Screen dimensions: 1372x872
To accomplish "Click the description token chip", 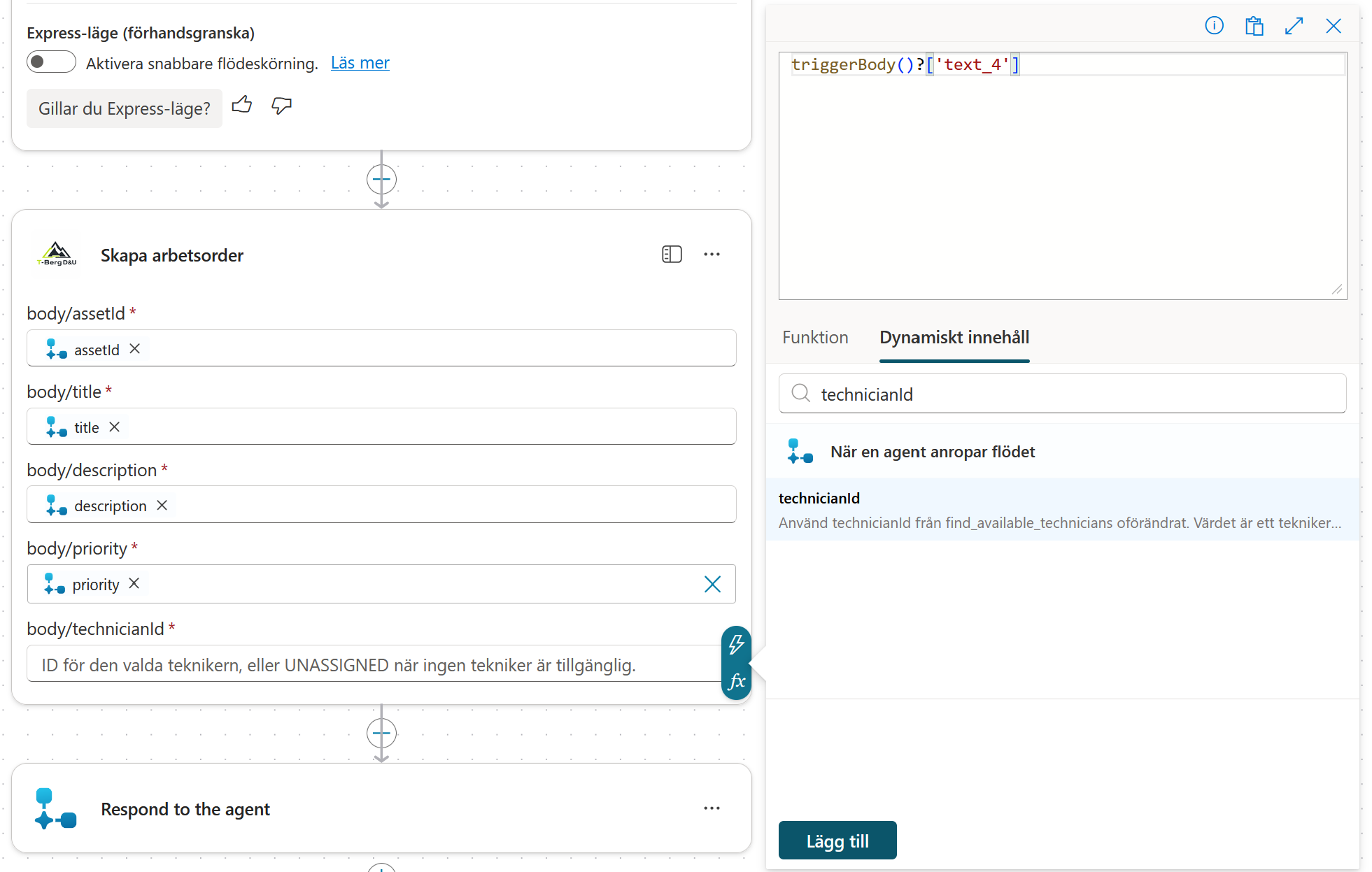I will [x=110, y=505].
